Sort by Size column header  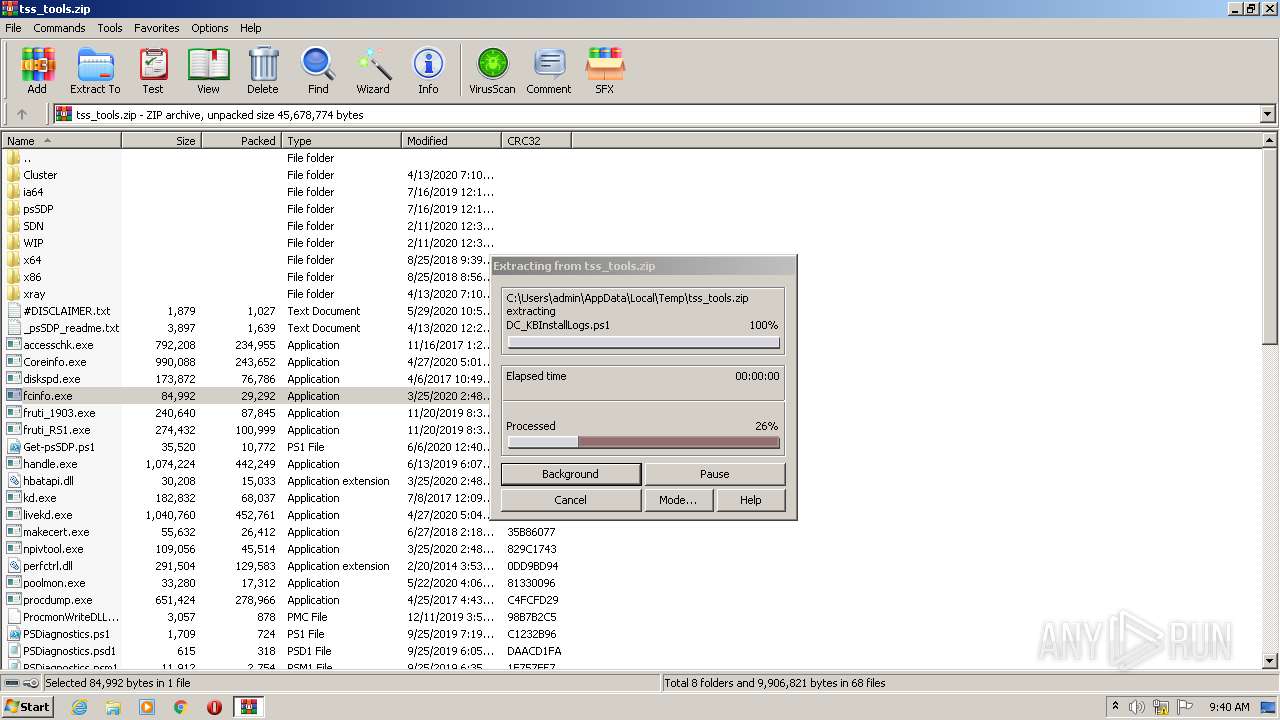(x=162, y=141)
